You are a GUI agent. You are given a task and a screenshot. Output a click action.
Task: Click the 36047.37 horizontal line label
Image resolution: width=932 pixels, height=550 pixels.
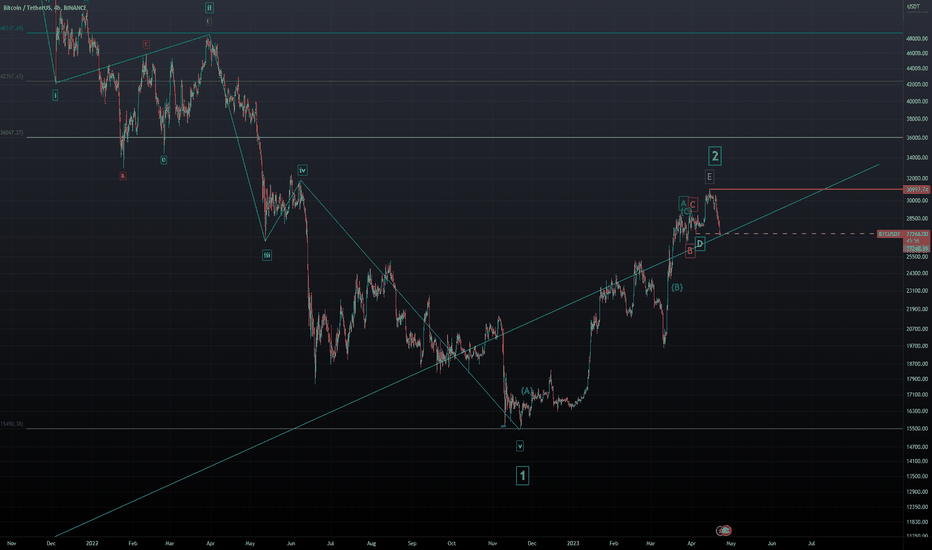click(x=12, y=133)
